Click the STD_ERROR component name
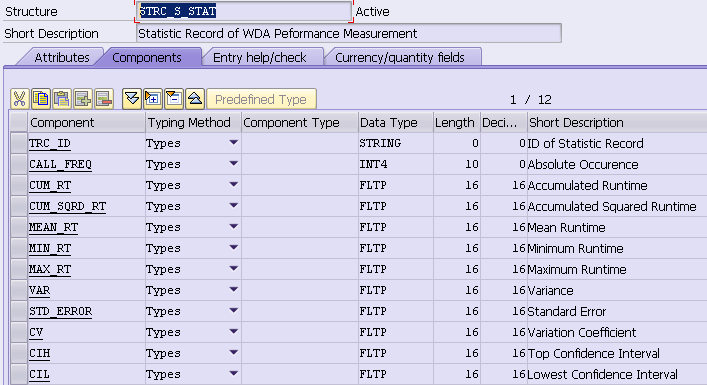The width and height of the screenshot is (707, 385). 60,311
